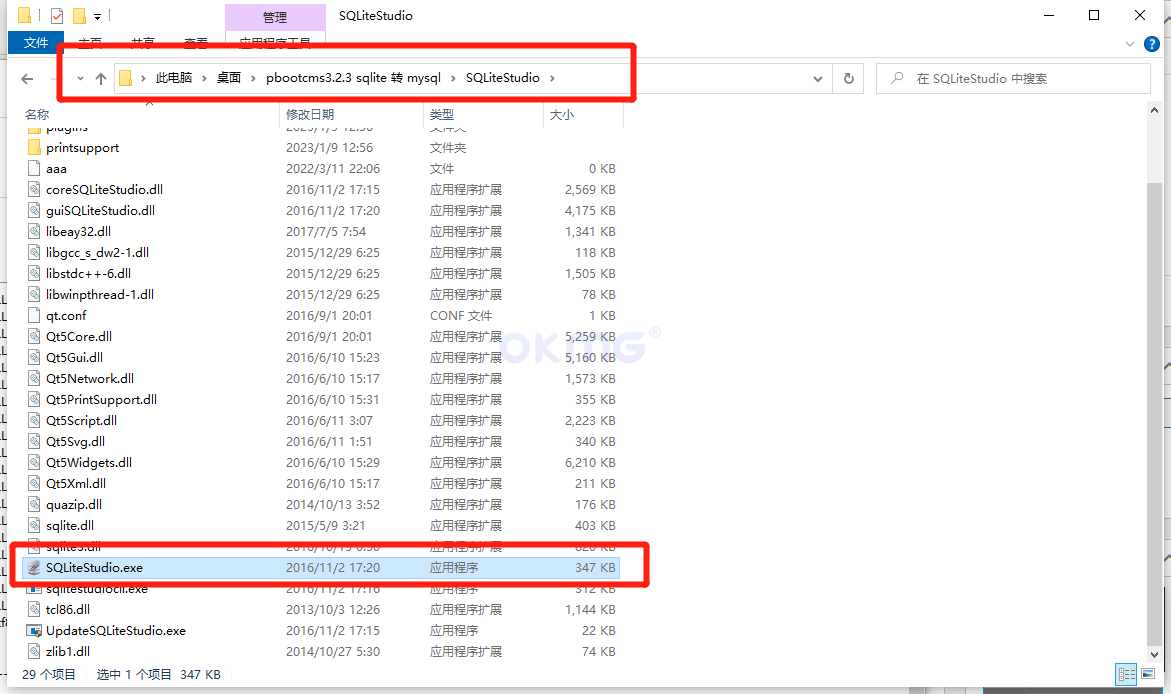Sort by the 大小 column header

(x=562, y=114)
